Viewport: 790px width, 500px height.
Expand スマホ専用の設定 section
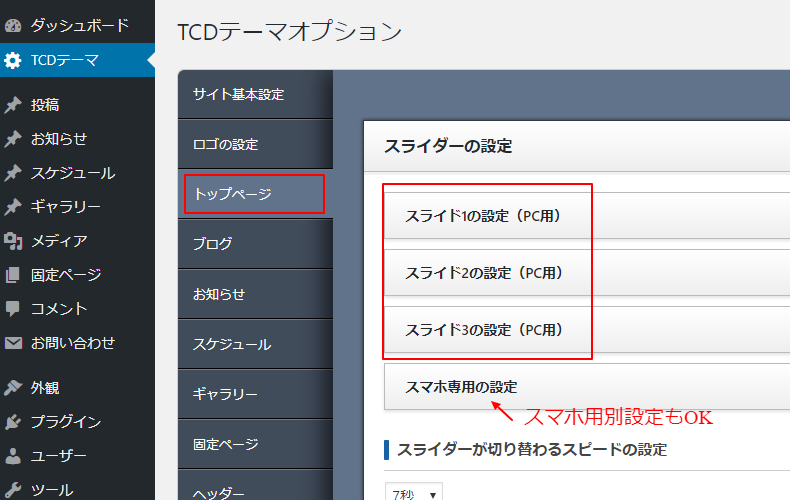(x=587, y=387)
